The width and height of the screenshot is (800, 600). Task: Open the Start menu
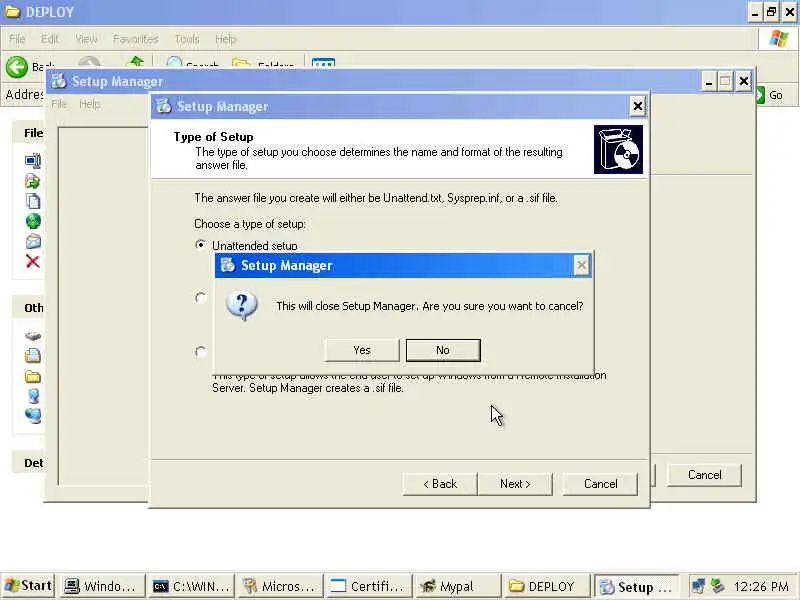28,586
